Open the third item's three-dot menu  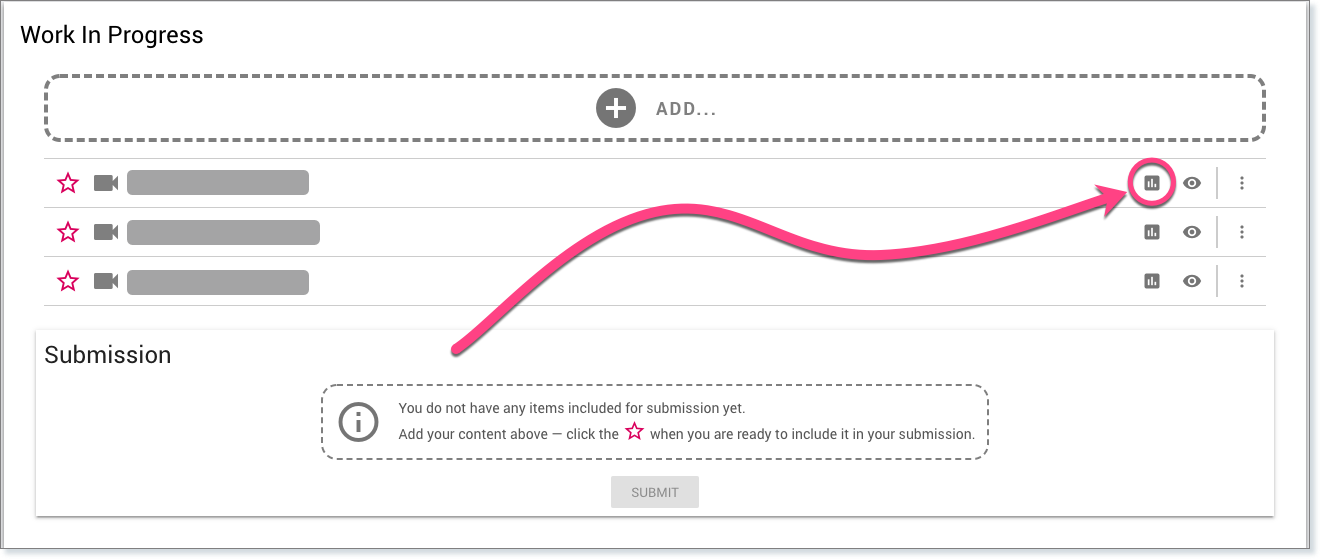pyautogui.click(x=1242, y=281)
